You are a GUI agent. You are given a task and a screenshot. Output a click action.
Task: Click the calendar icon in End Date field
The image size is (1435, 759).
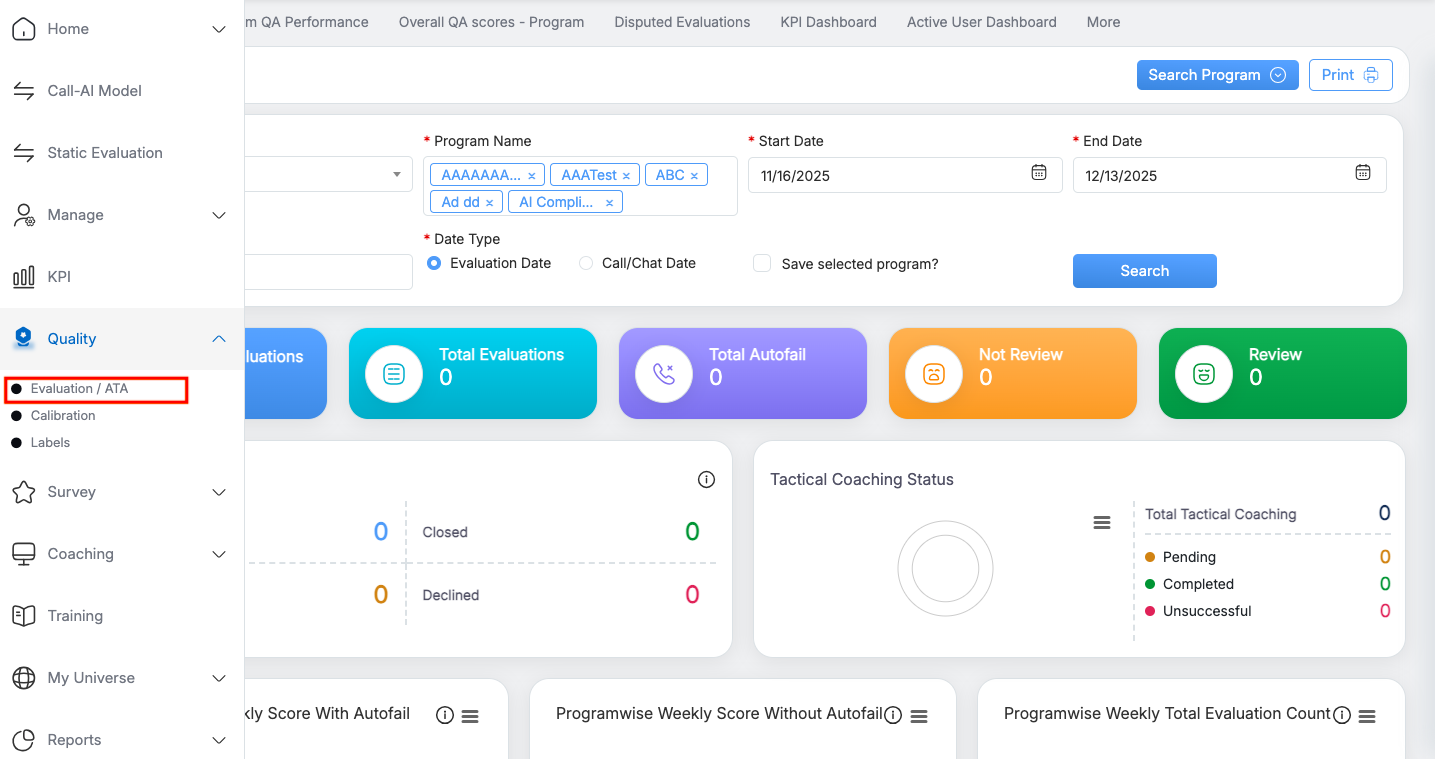click(x=1363, y=173)
